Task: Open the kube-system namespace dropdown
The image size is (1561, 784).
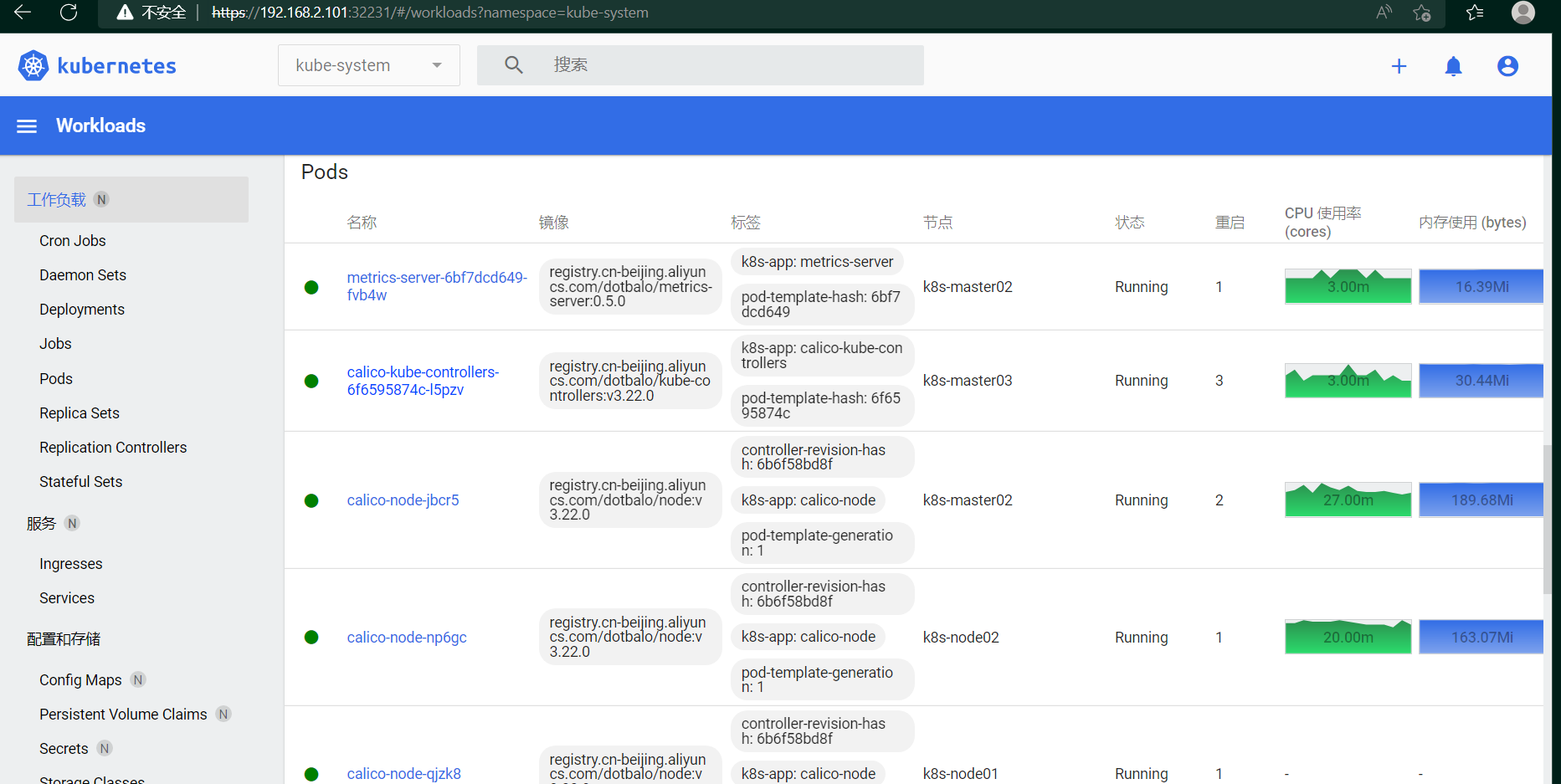Action: tap(369, 65)
